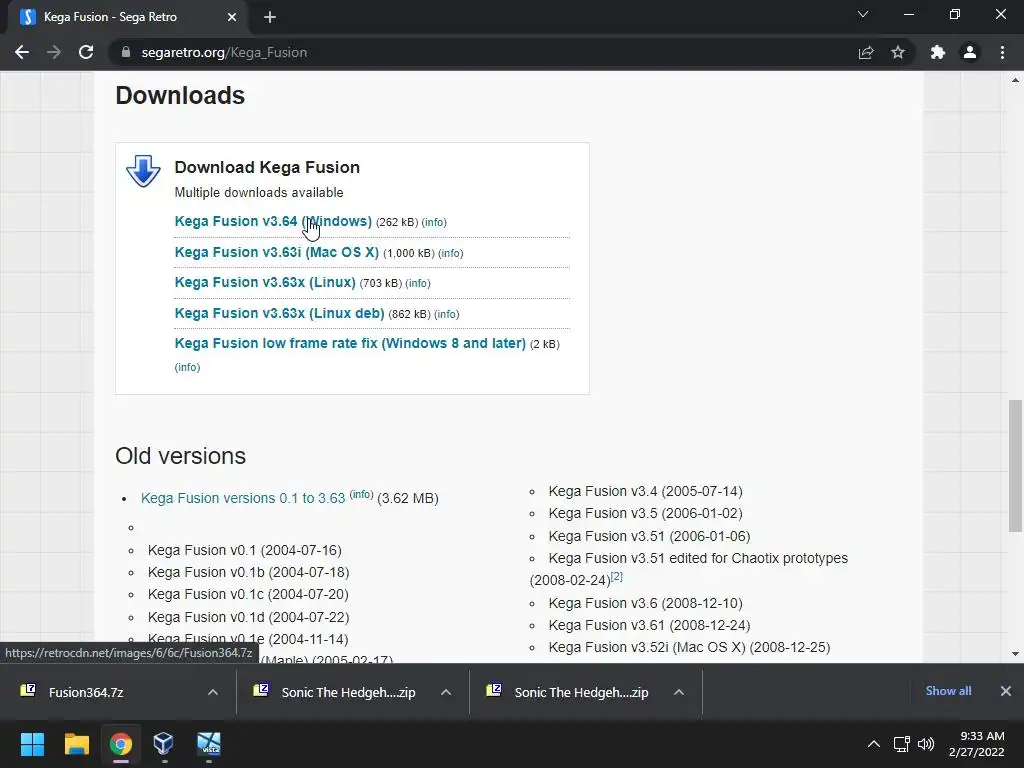Open the tab search dropdown
1024x768 pixels.
tap(863, 14)
